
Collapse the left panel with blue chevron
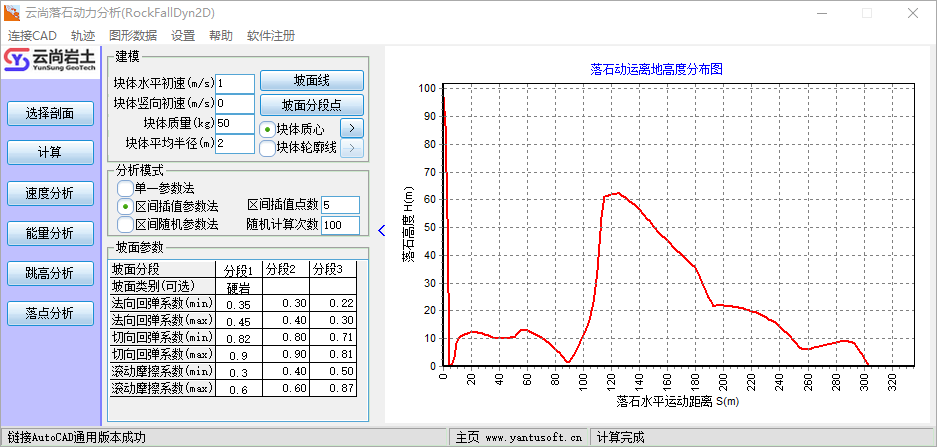coord(381,230)
